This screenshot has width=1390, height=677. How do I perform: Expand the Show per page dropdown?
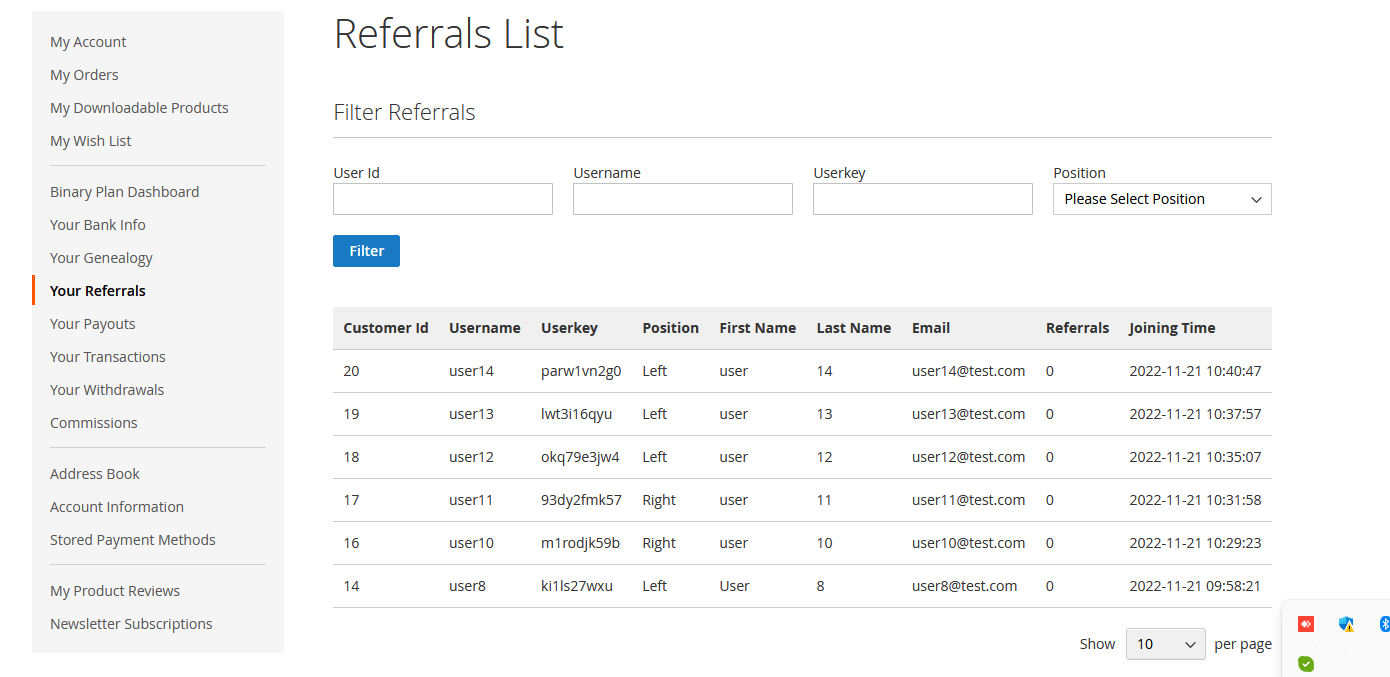click(1165, 644)
